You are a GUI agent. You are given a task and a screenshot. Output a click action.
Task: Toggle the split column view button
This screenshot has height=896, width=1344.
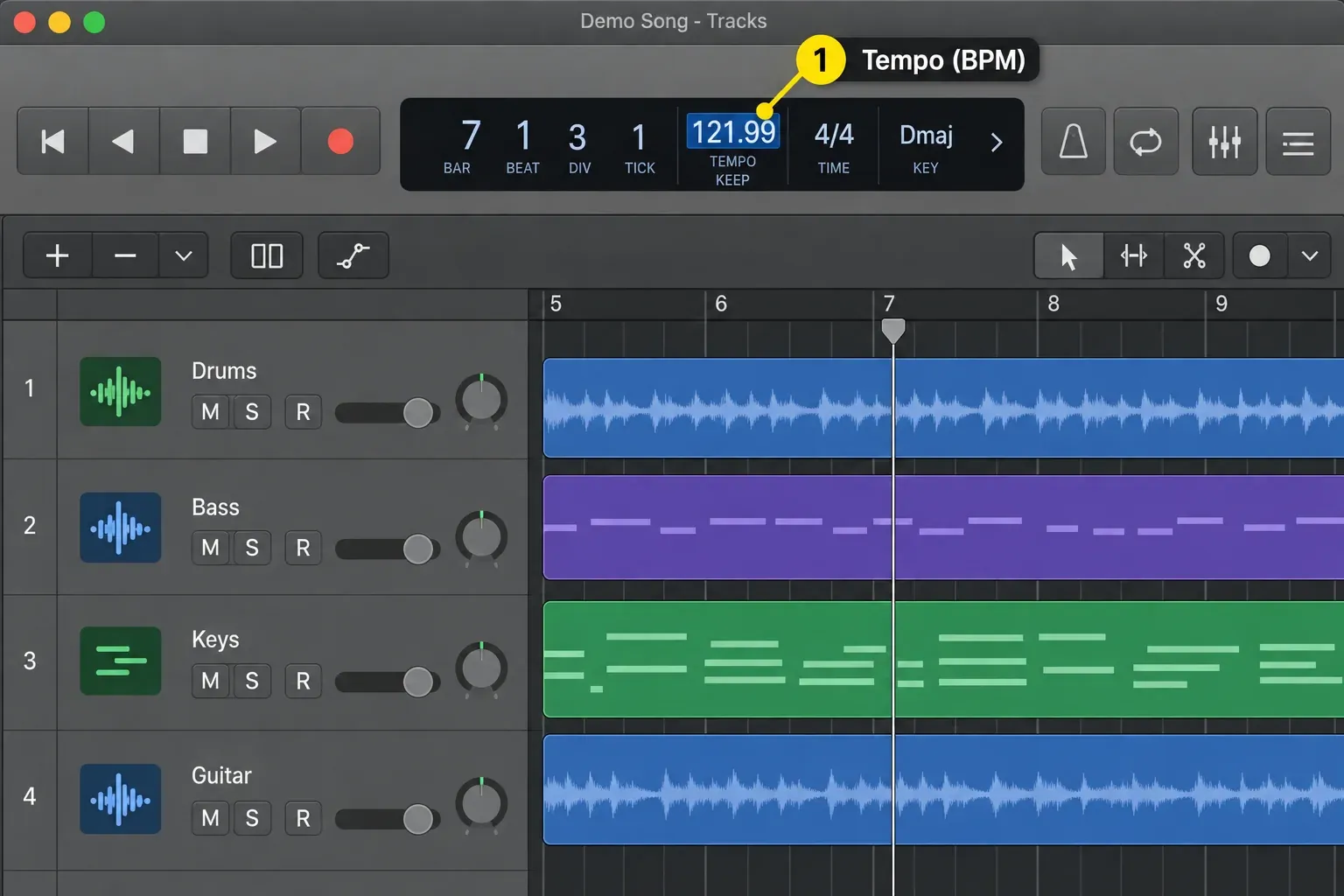[x=267, y=255]
